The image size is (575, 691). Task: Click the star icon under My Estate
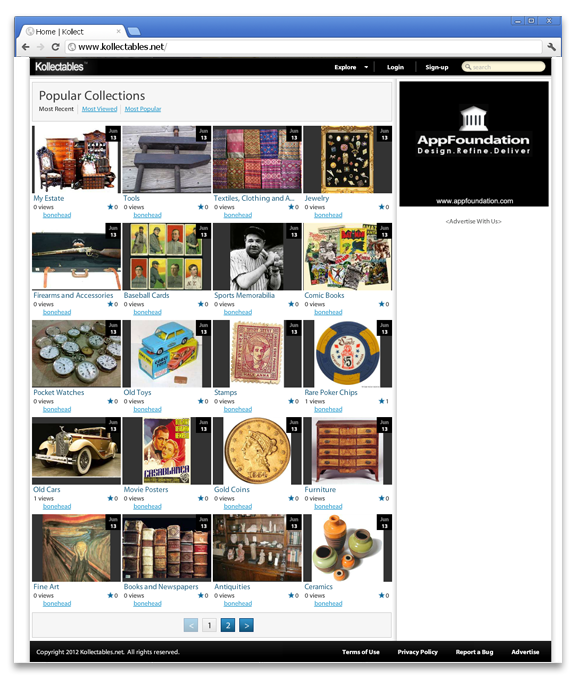(110, 207)
